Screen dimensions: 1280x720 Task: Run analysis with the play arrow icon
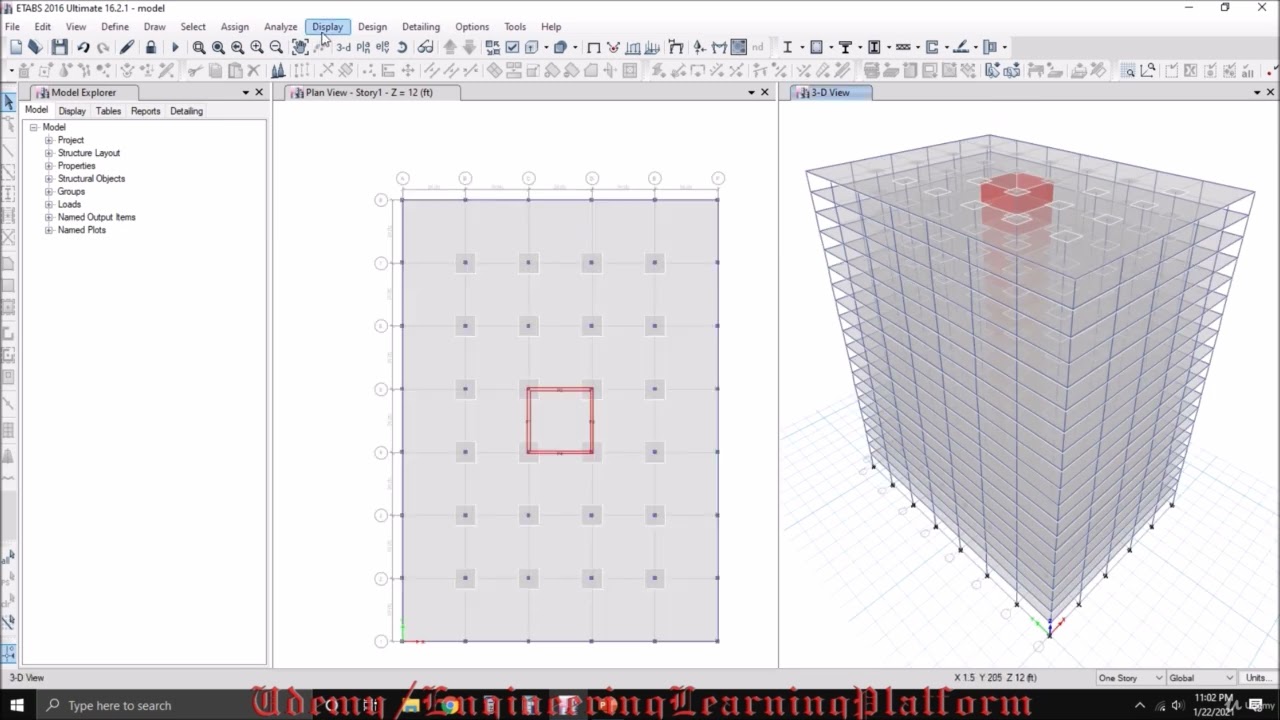175,47
